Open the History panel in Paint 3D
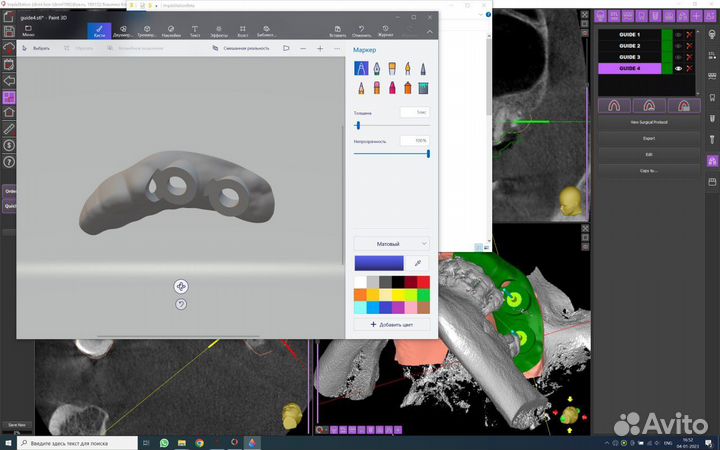 point(386,31)
